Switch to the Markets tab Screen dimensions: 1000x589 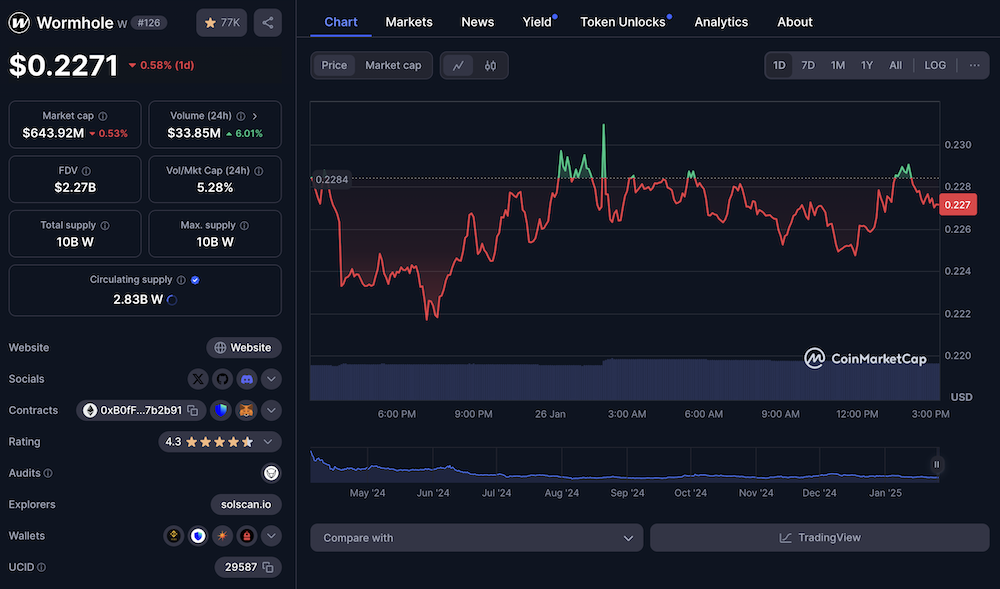click(409, 21)
